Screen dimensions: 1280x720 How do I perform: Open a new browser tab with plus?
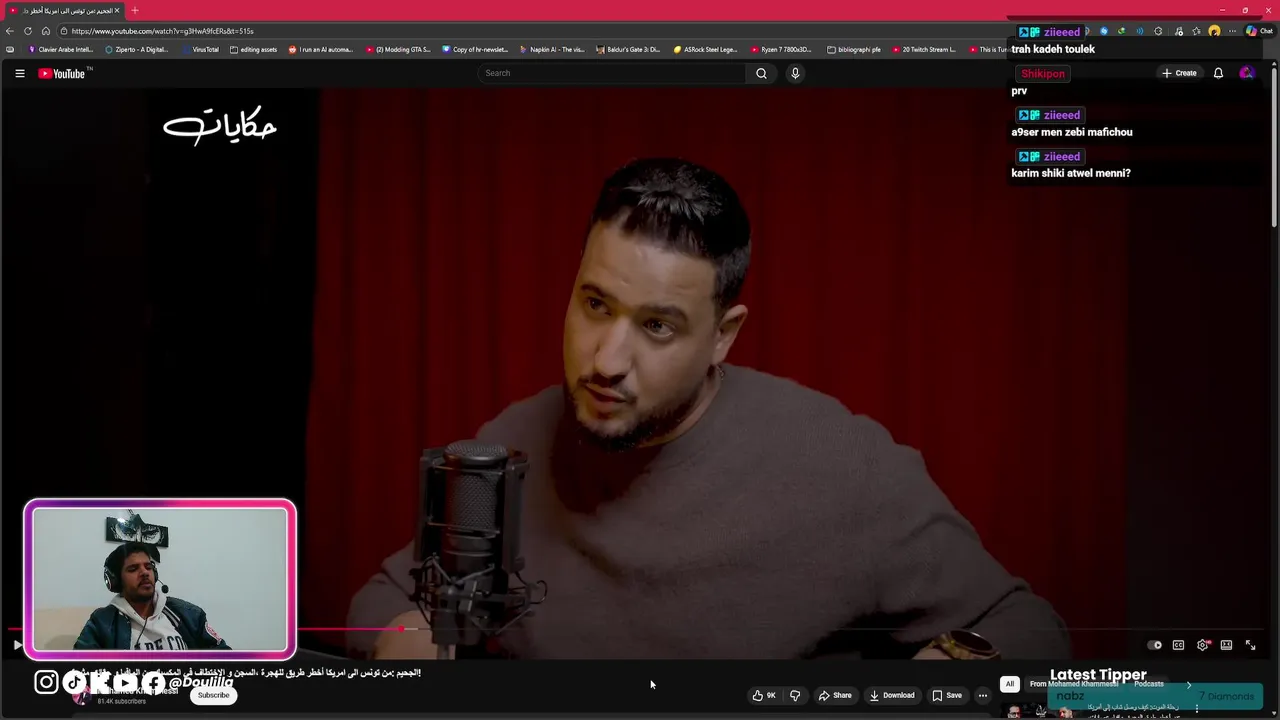tap(135, 10)
